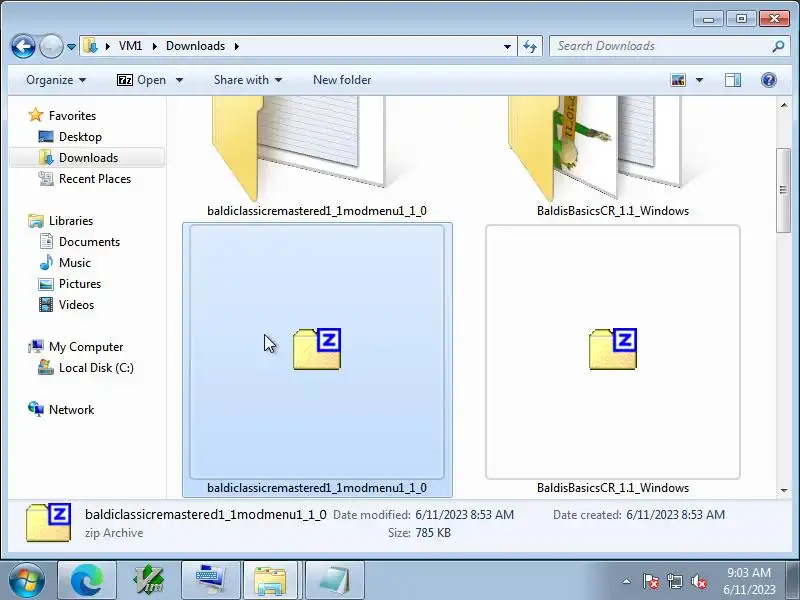Screen dimensions: 800x600
Task: Open the view options dropdown arrow
Action: pyautogui.click(x=699, y=80)
